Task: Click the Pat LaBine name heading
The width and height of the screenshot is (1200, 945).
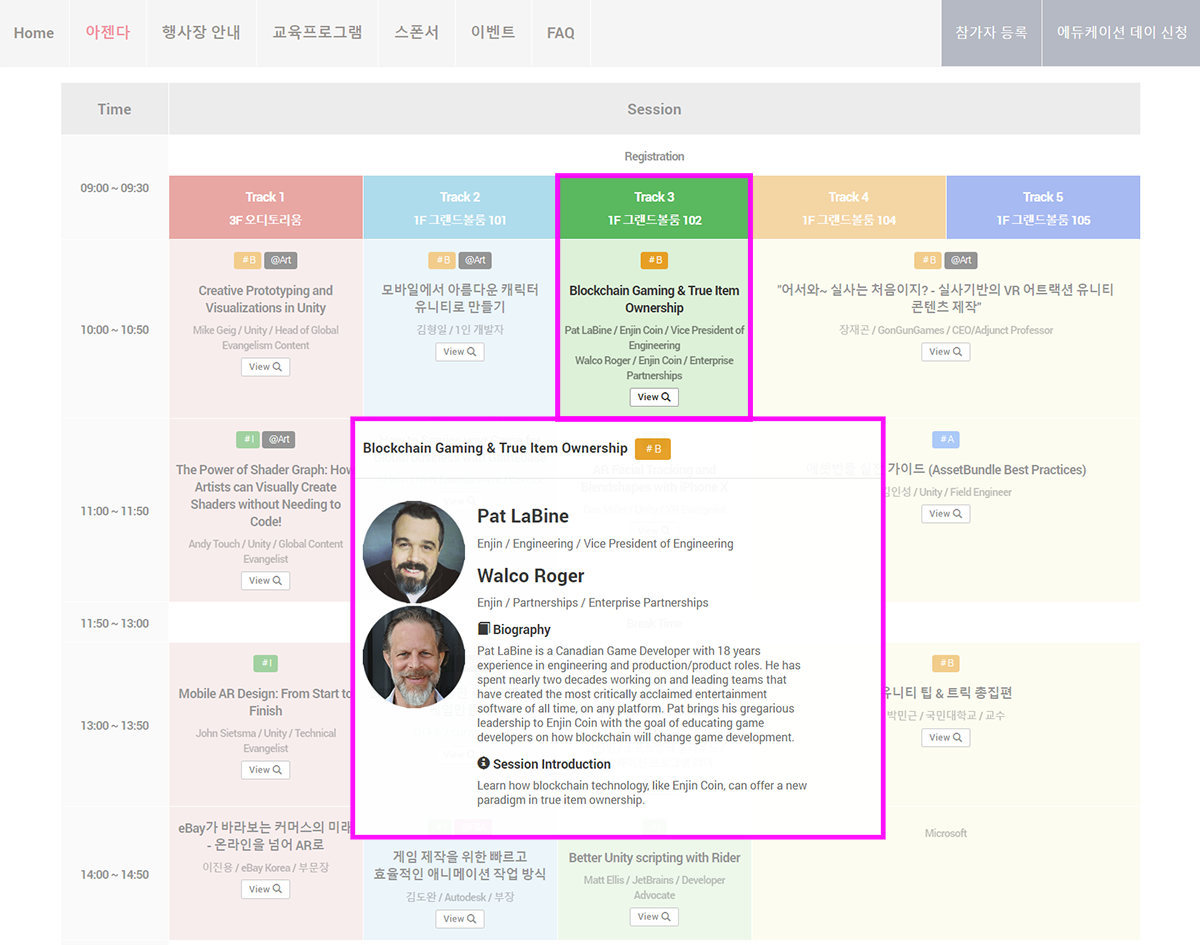Action: click(x=523, y=516)
